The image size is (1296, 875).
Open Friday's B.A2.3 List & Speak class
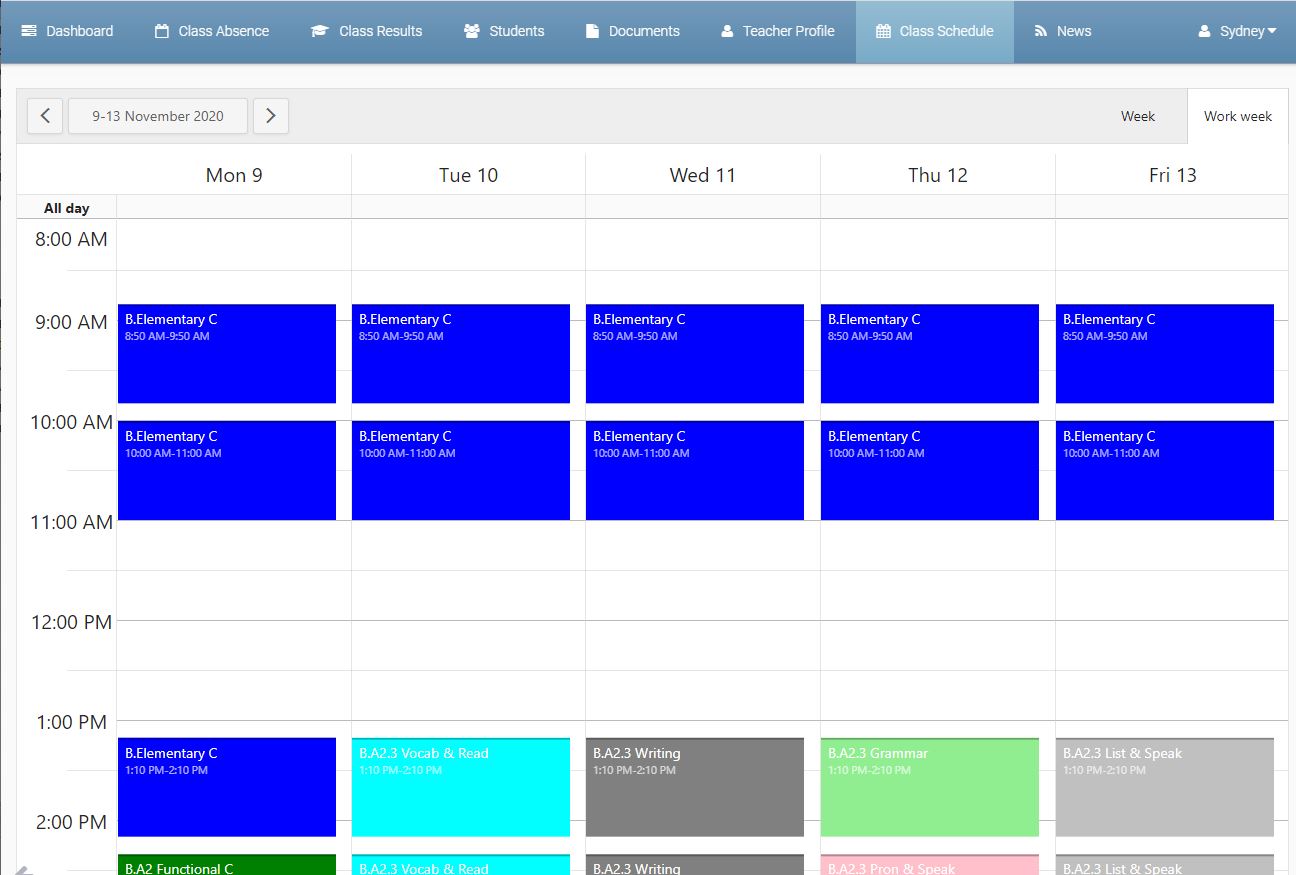pos(1164,786)
